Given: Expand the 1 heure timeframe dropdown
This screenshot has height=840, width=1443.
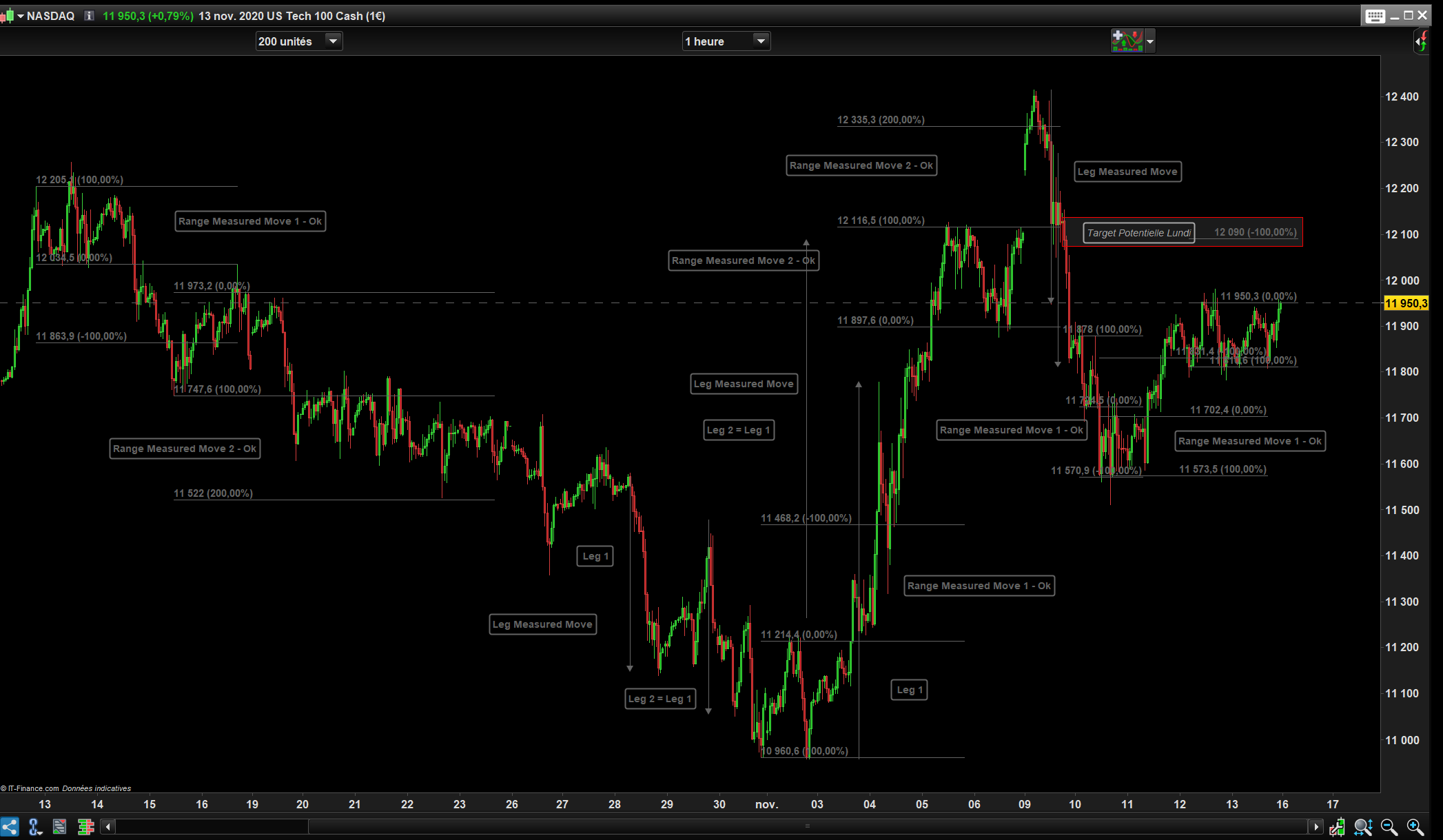Looking at the screenshot, I should [x=761, y=41].
